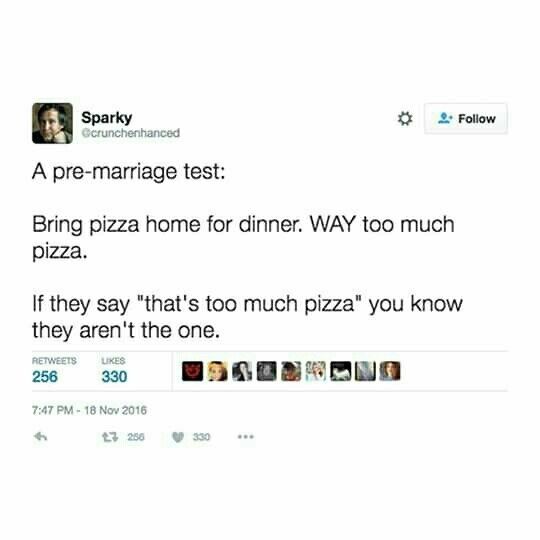Open the three-dot more options icon

pos(246,437)
